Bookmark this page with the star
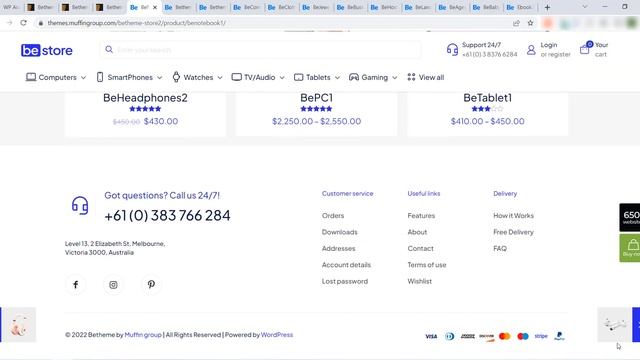 tap(530, 23)
